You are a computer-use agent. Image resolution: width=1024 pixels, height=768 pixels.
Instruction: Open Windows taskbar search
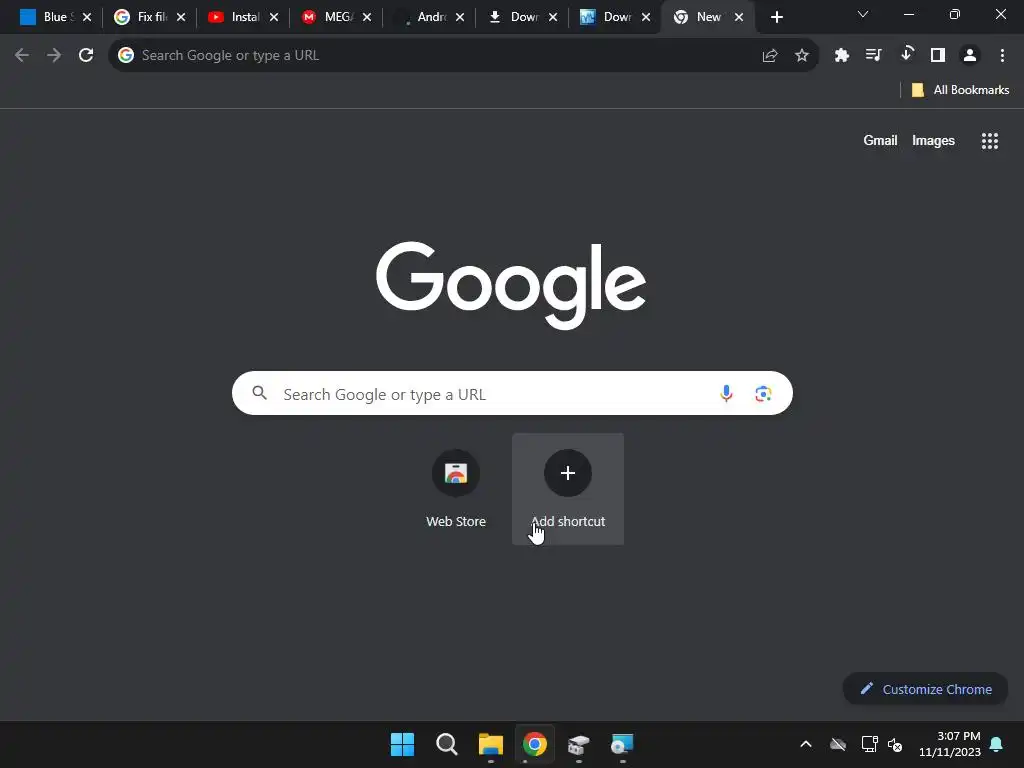pos(447,744)
